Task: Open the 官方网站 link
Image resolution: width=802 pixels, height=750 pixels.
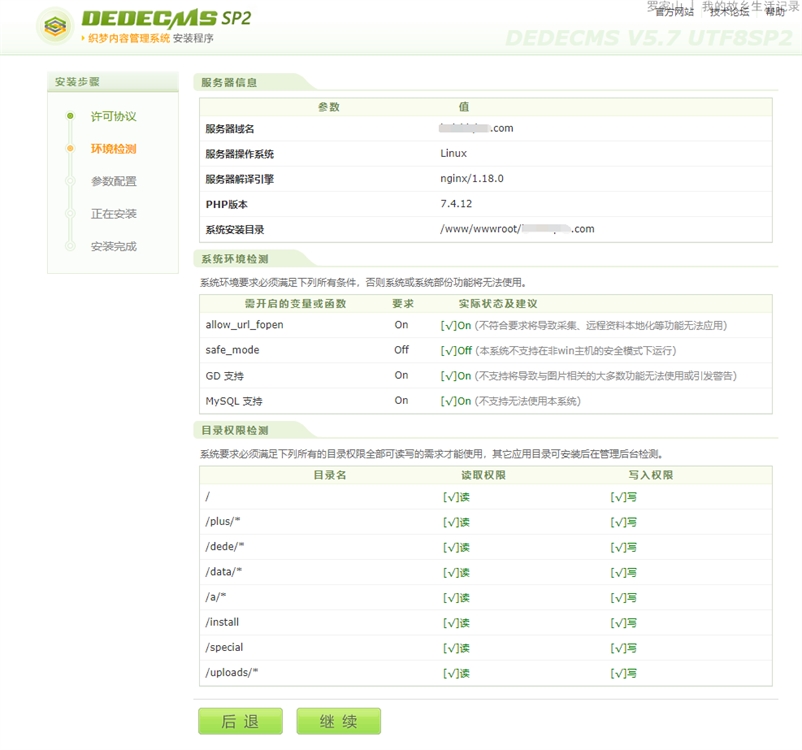Action: pos(675,12)
